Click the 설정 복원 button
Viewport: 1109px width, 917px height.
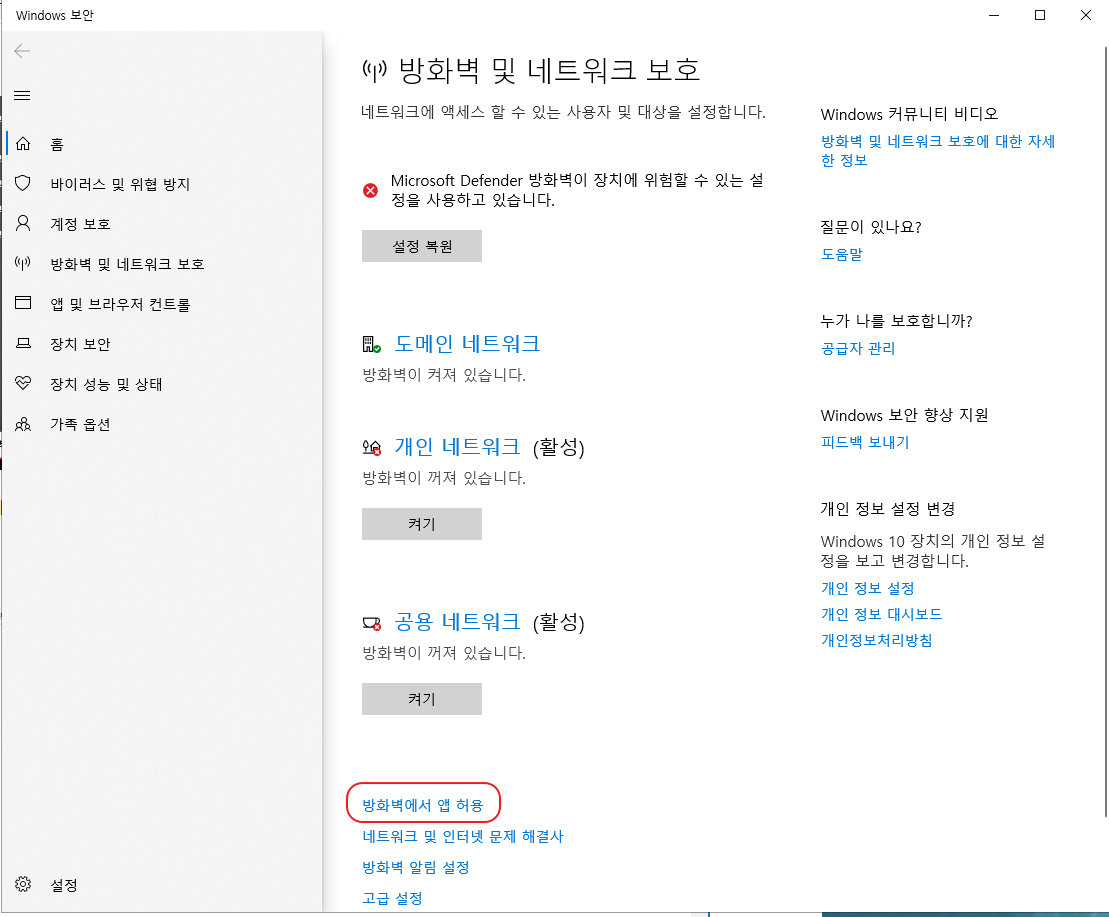[422, 246]
